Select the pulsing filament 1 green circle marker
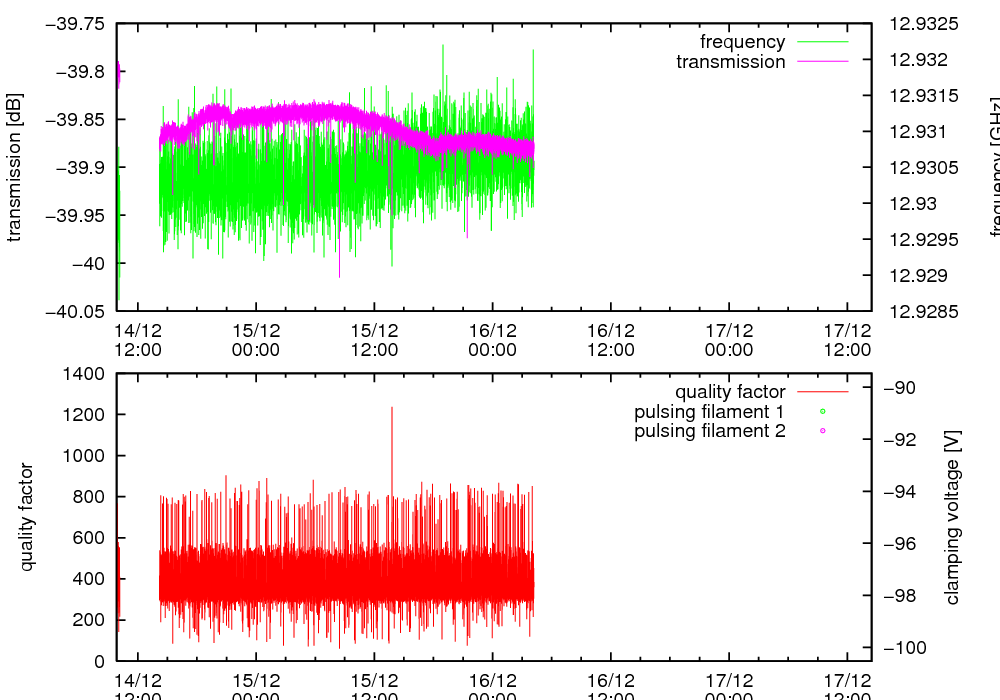 tap(822, 412)
